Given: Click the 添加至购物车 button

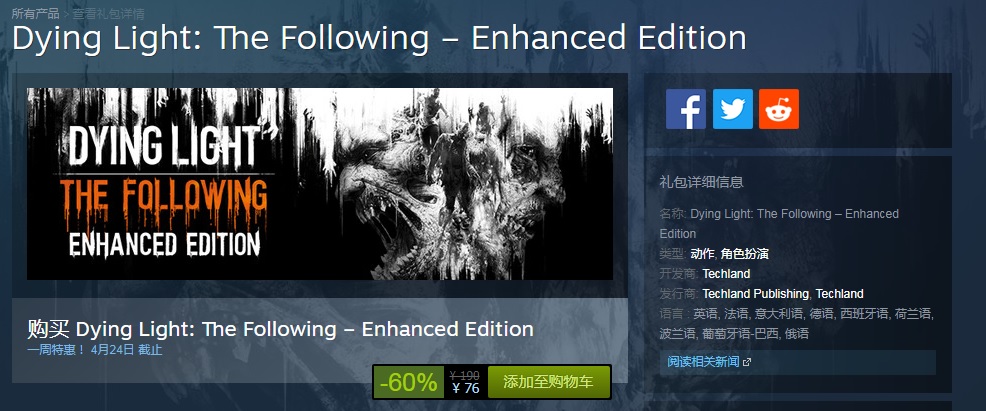Looking at the screenshot, I should (x=548, y=381).
